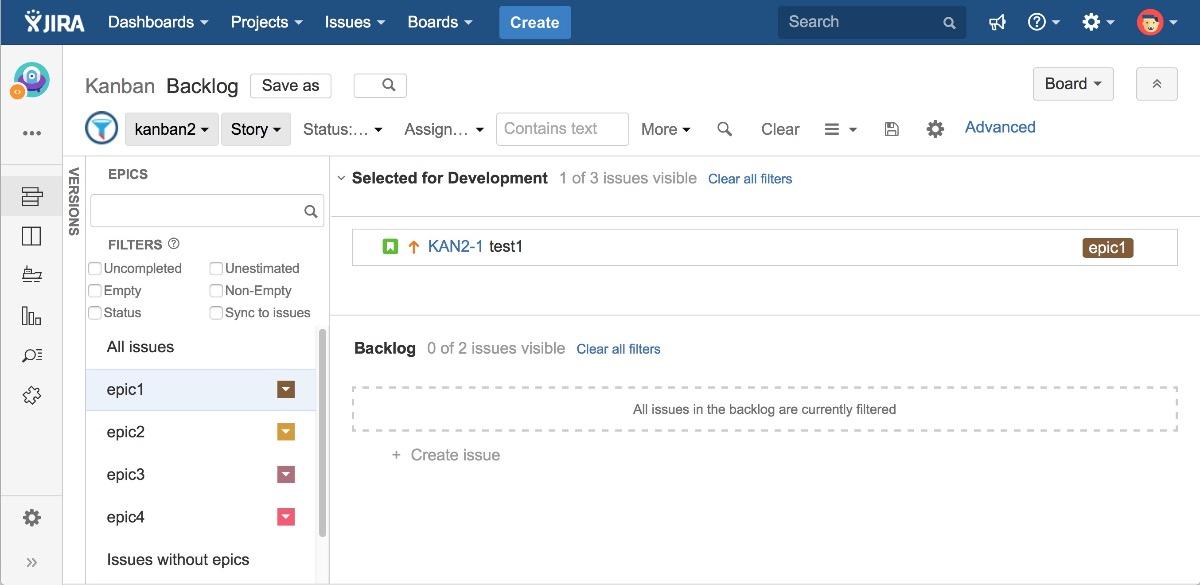Open the epic3 color swatch dropdown
This screenshot has height=585, width=1200.
[286, 474]
